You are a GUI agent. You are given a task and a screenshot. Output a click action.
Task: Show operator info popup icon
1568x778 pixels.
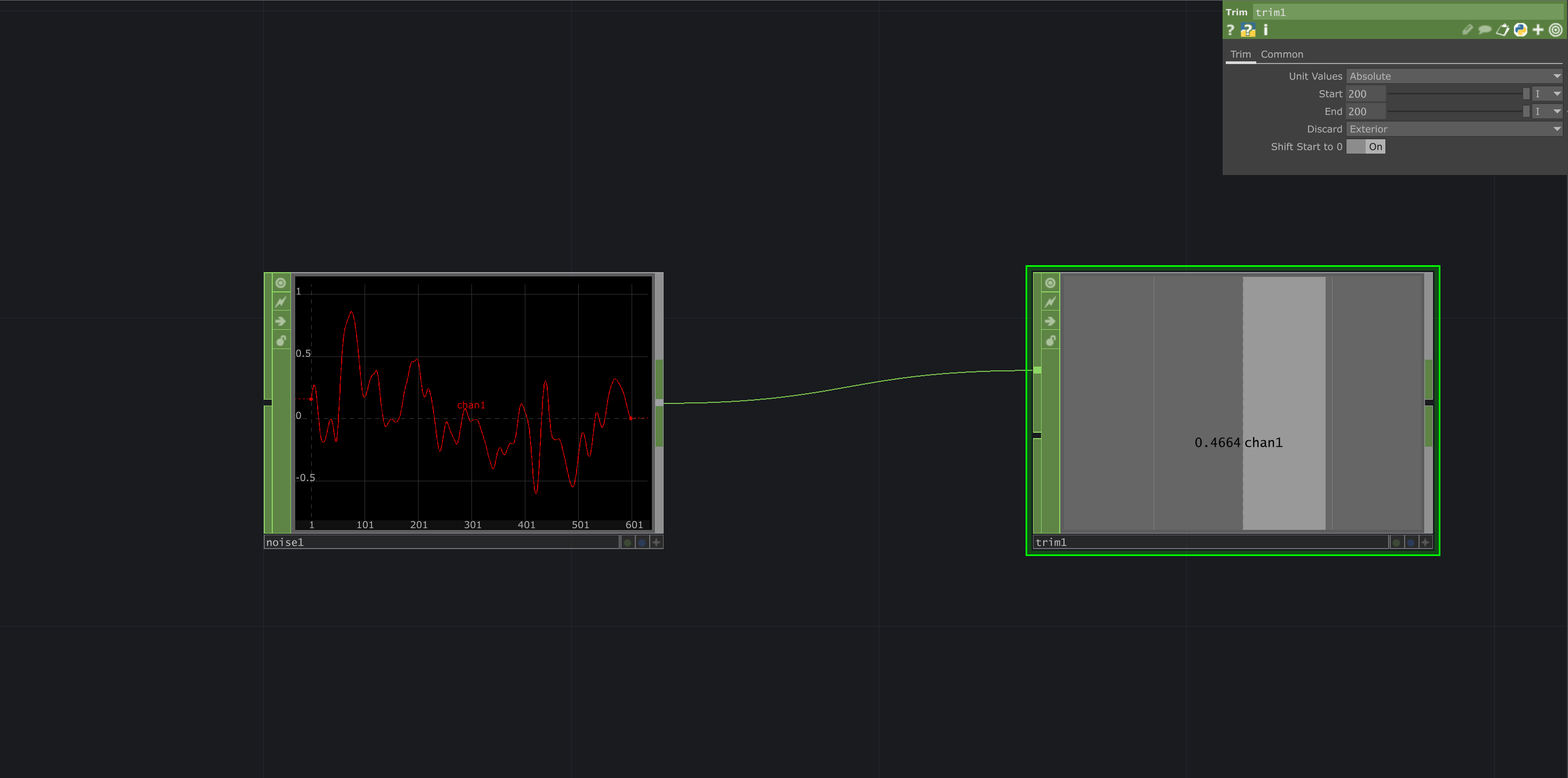click(x=1265, y=30)
